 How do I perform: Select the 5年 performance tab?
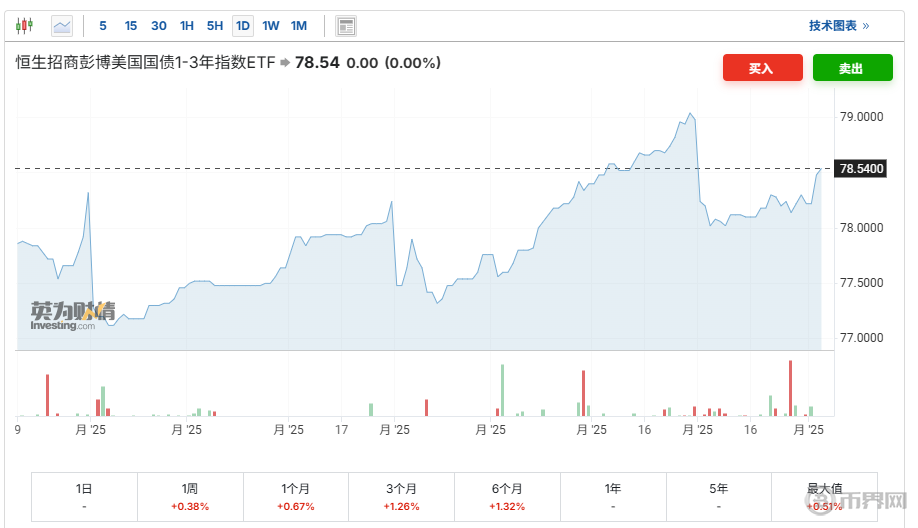718,497
